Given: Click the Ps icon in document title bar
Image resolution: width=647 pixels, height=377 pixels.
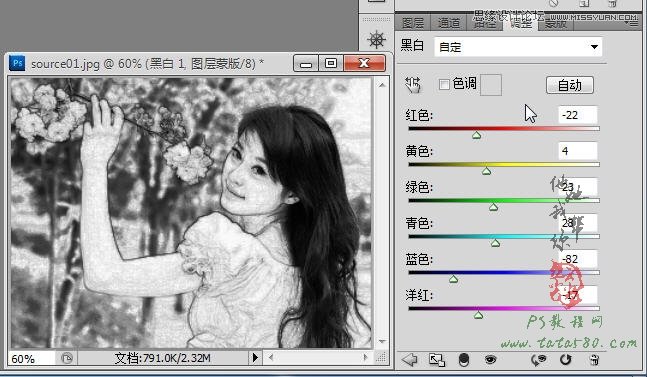Looking at the screenshot, I should tap(17, 64).
